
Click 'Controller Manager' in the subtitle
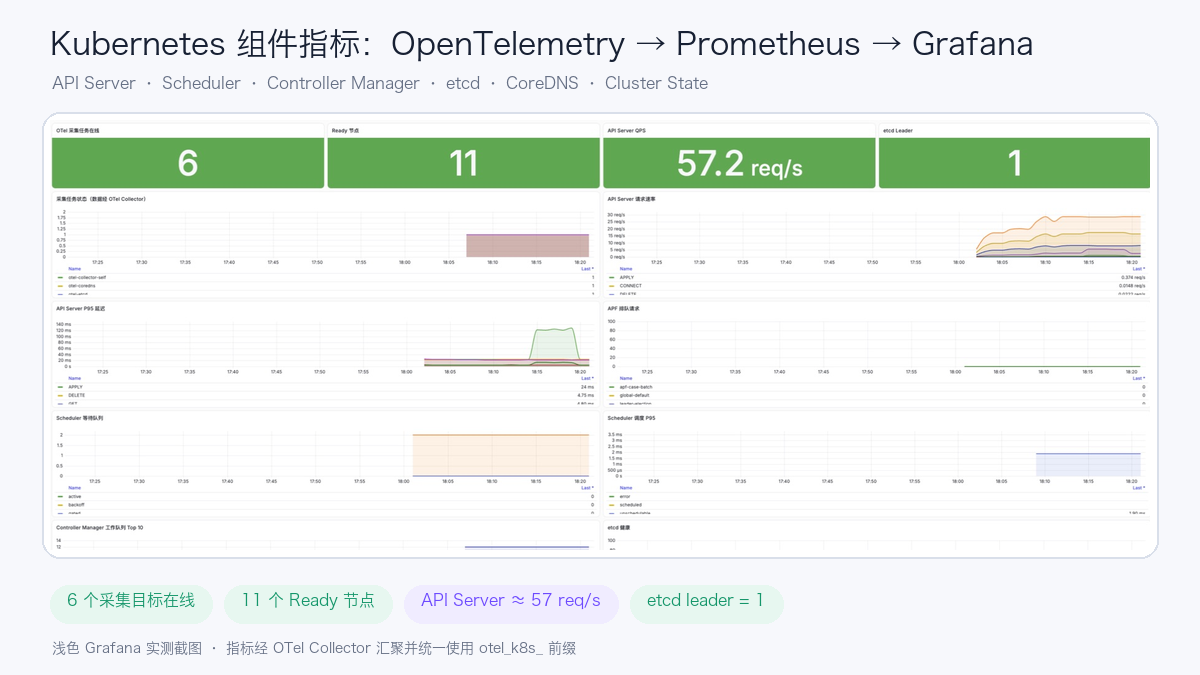click(x=343, y=83)
